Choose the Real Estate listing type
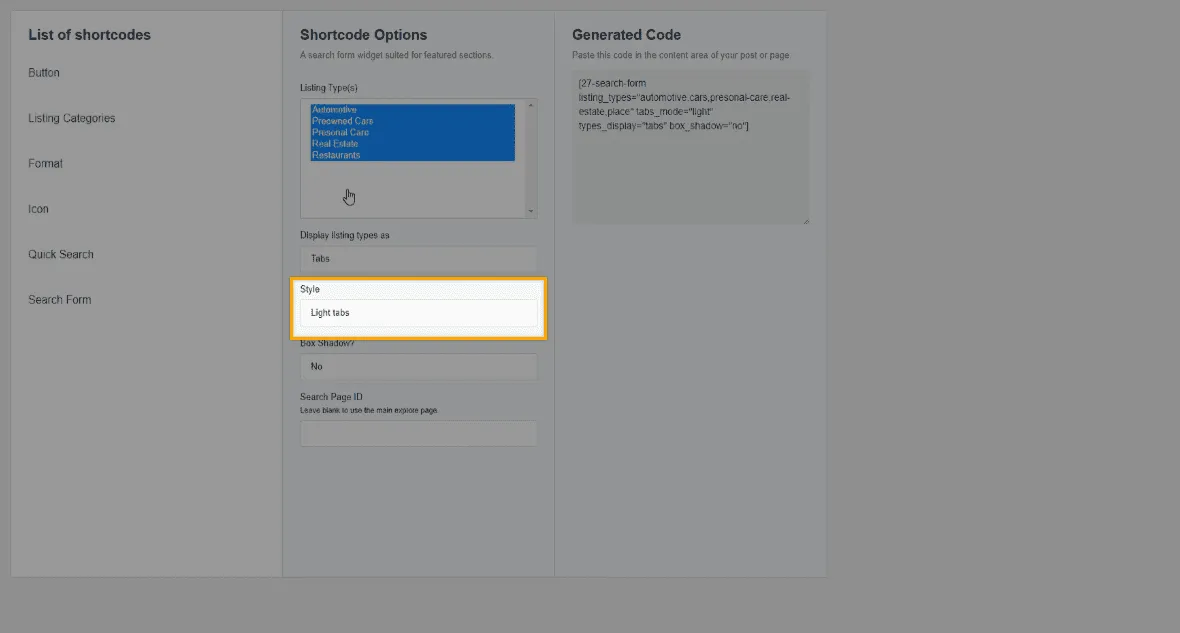The height and width of the screenshot is (633, 1180). (334, 144)
